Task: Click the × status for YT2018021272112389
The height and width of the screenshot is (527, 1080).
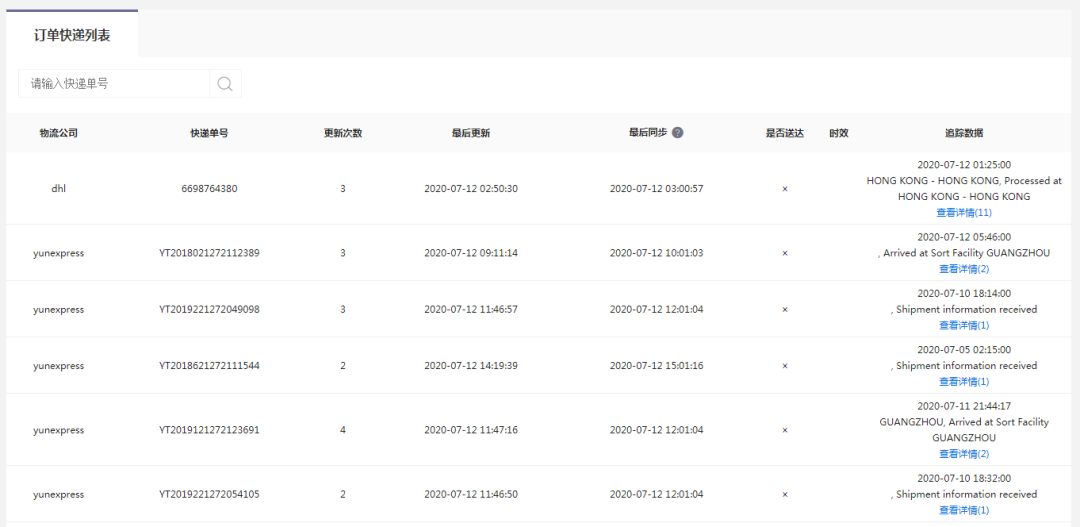Action: pyautogui.click(x=785, y=253)
